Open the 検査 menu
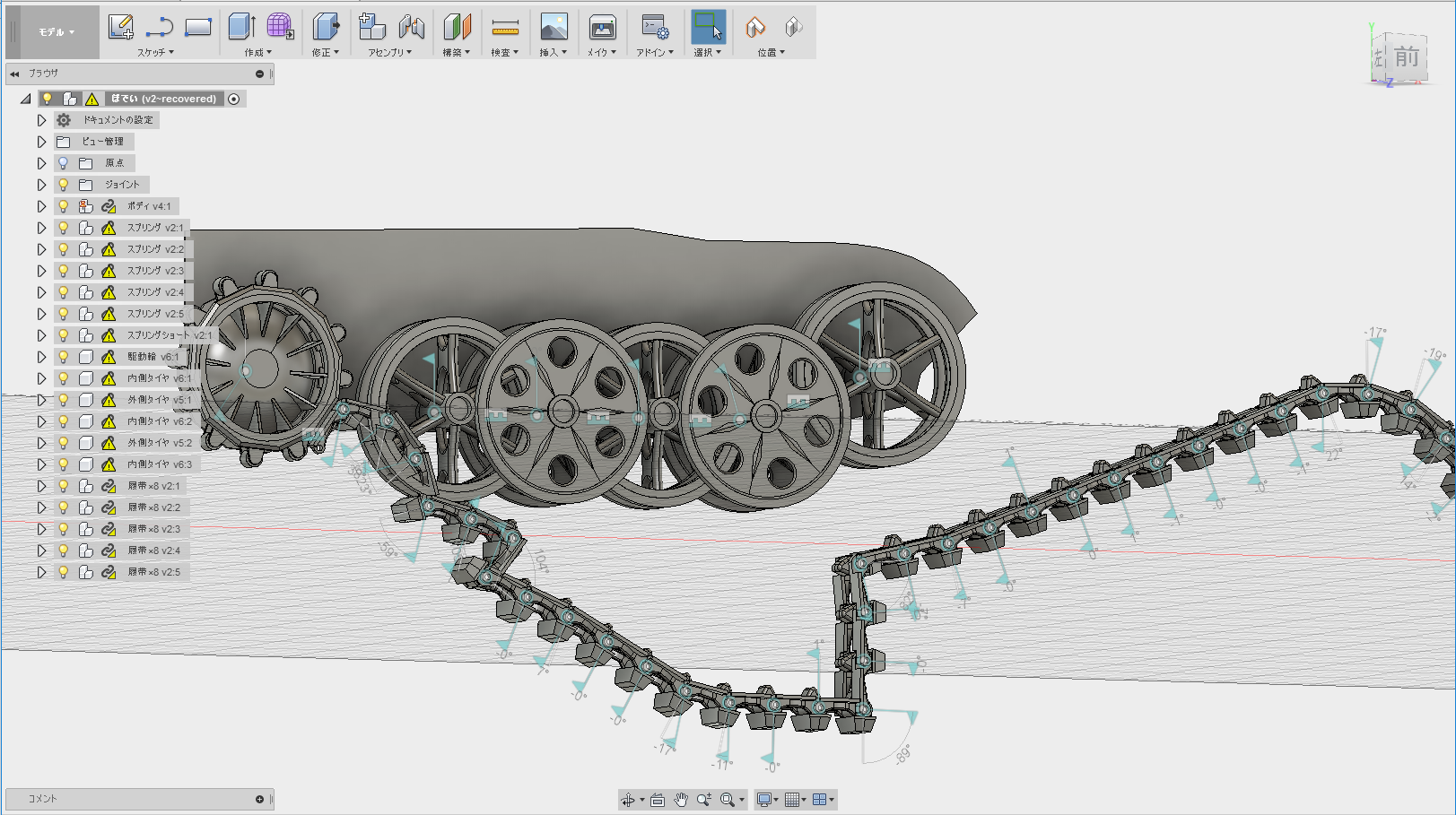Viewport: 1456px width, 815px height. [504, 53]
